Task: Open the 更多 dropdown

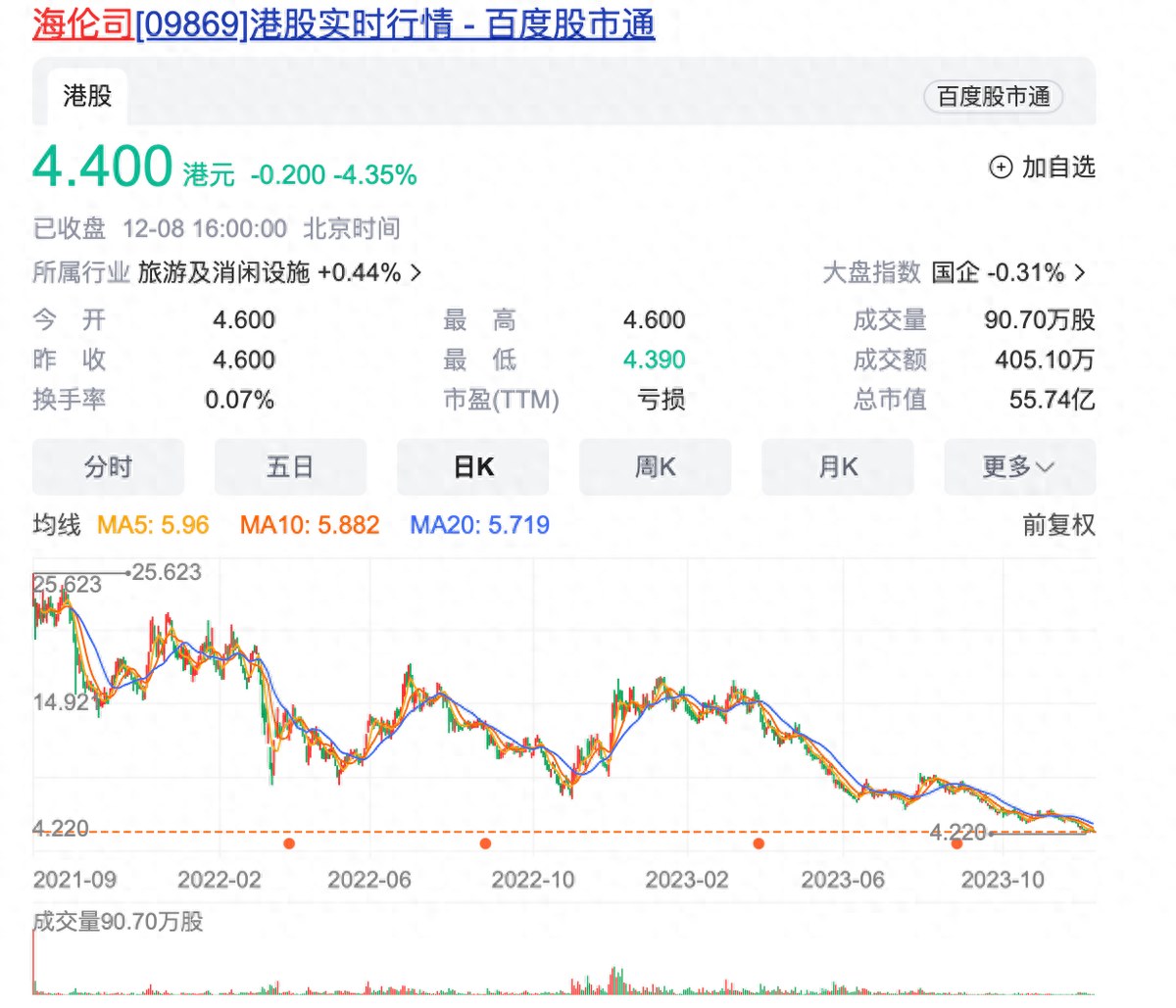Action: pos(1019,467)
